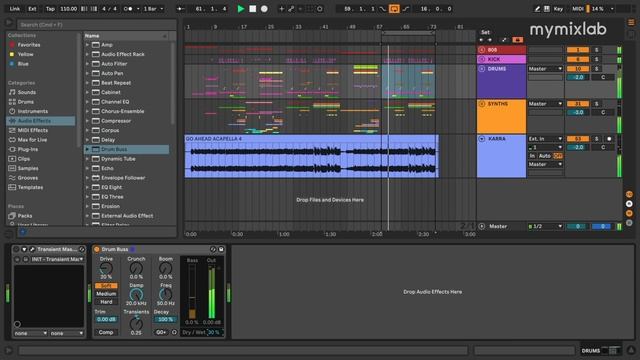Toggle Draw Mode pencil icon
Image resolution: width=640 pixels, height=360 pixels.
(x=537, y=9)
